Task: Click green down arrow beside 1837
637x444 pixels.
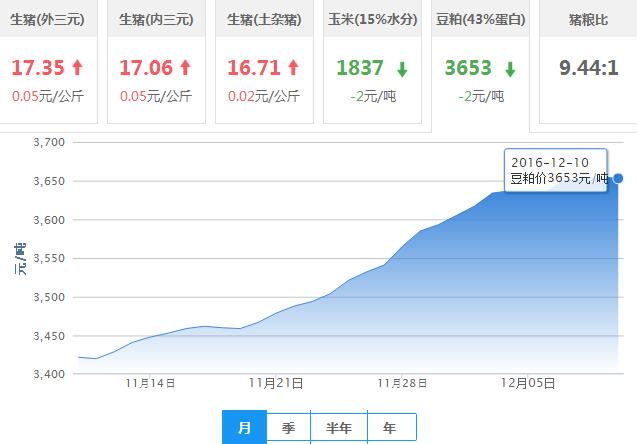Action: point(402,69)
